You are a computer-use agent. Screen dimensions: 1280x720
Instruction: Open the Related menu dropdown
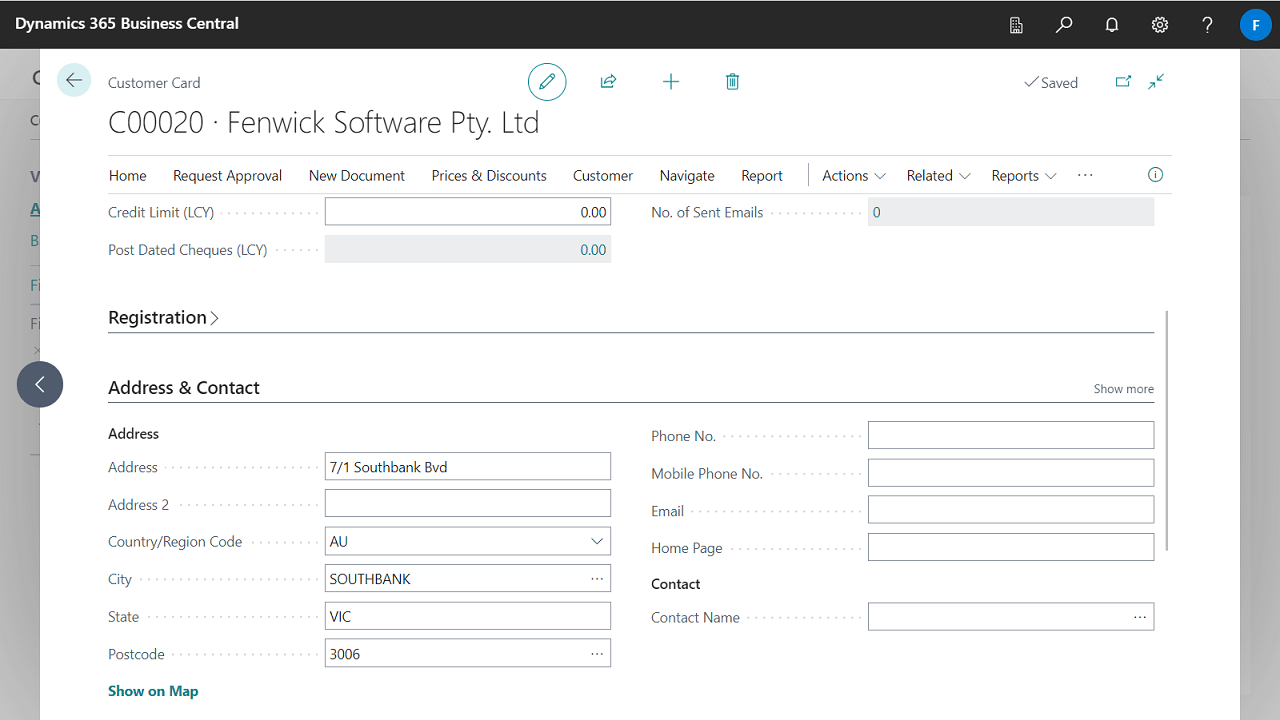click(938, 175)
